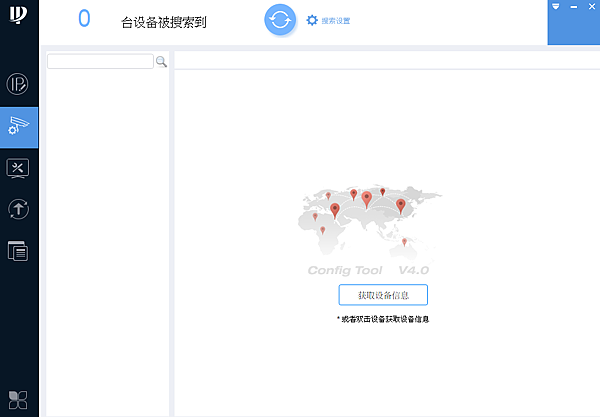
Task: Click the device count number 0
Action: (x=84, y=18)
